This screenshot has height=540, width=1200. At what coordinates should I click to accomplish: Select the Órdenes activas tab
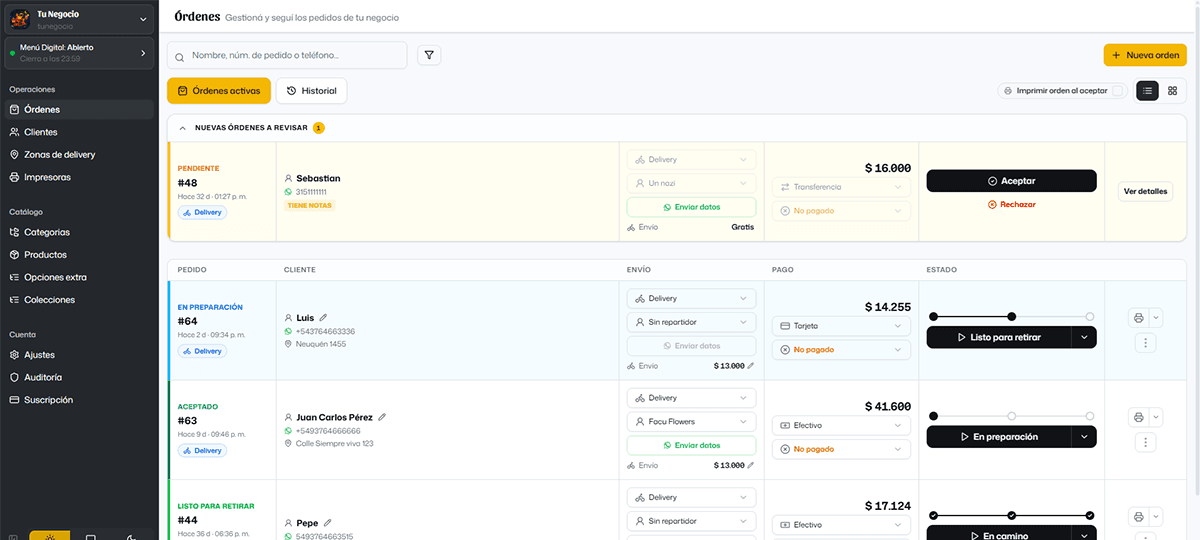click(219, 91)
